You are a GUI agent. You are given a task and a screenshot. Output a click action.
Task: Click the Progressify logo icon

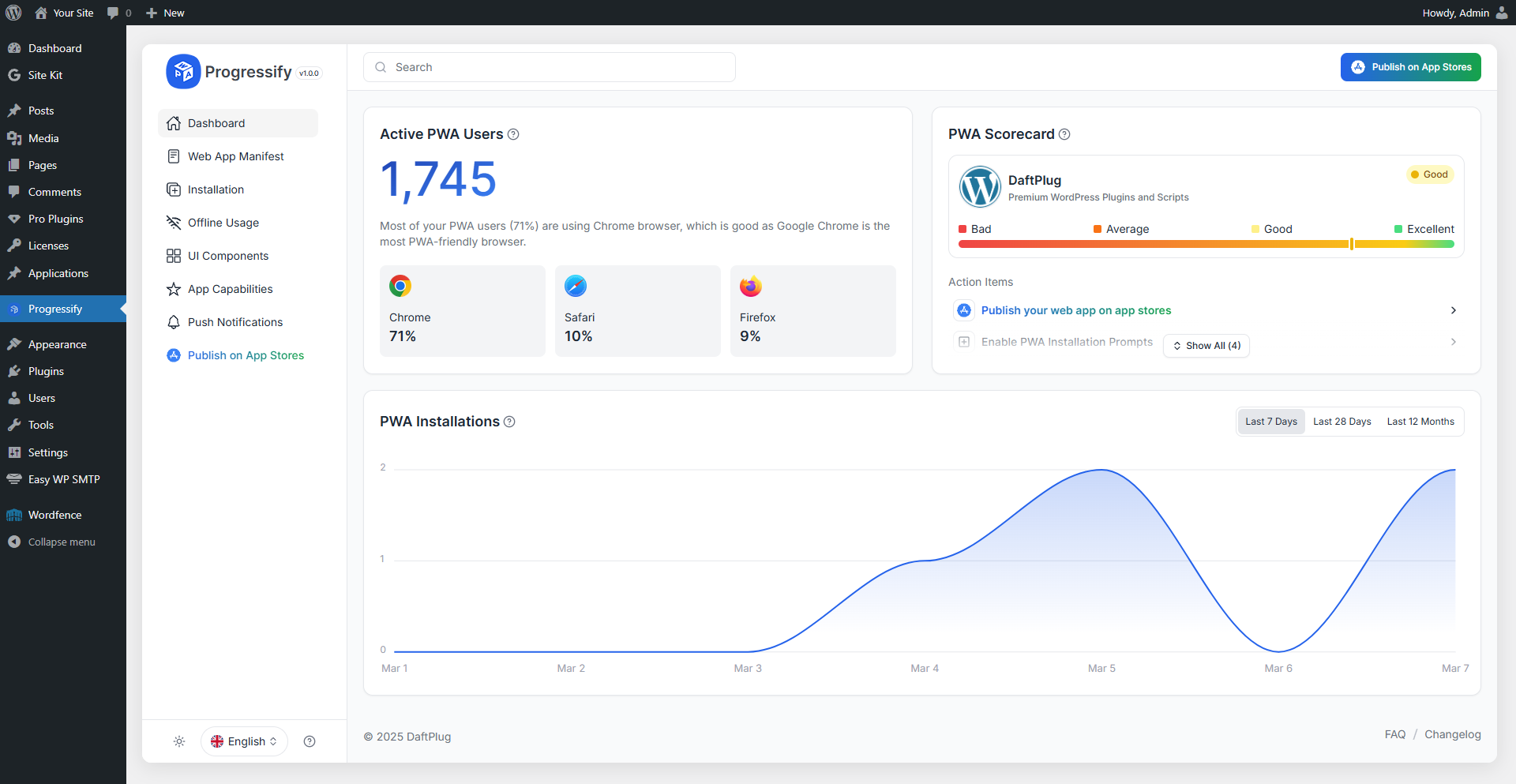(x=182, y=71)
